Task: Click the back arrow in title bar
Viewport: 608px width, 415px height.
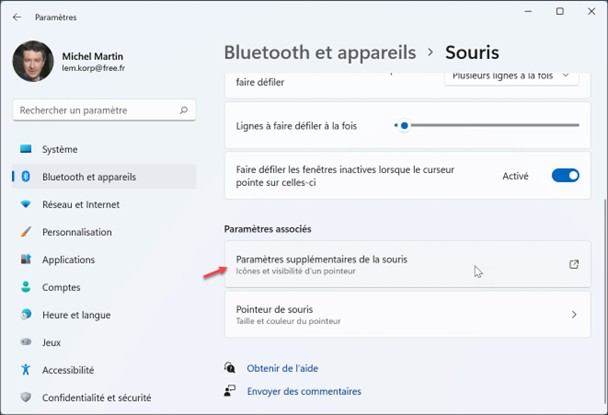Action: click(x=17, y=17)
